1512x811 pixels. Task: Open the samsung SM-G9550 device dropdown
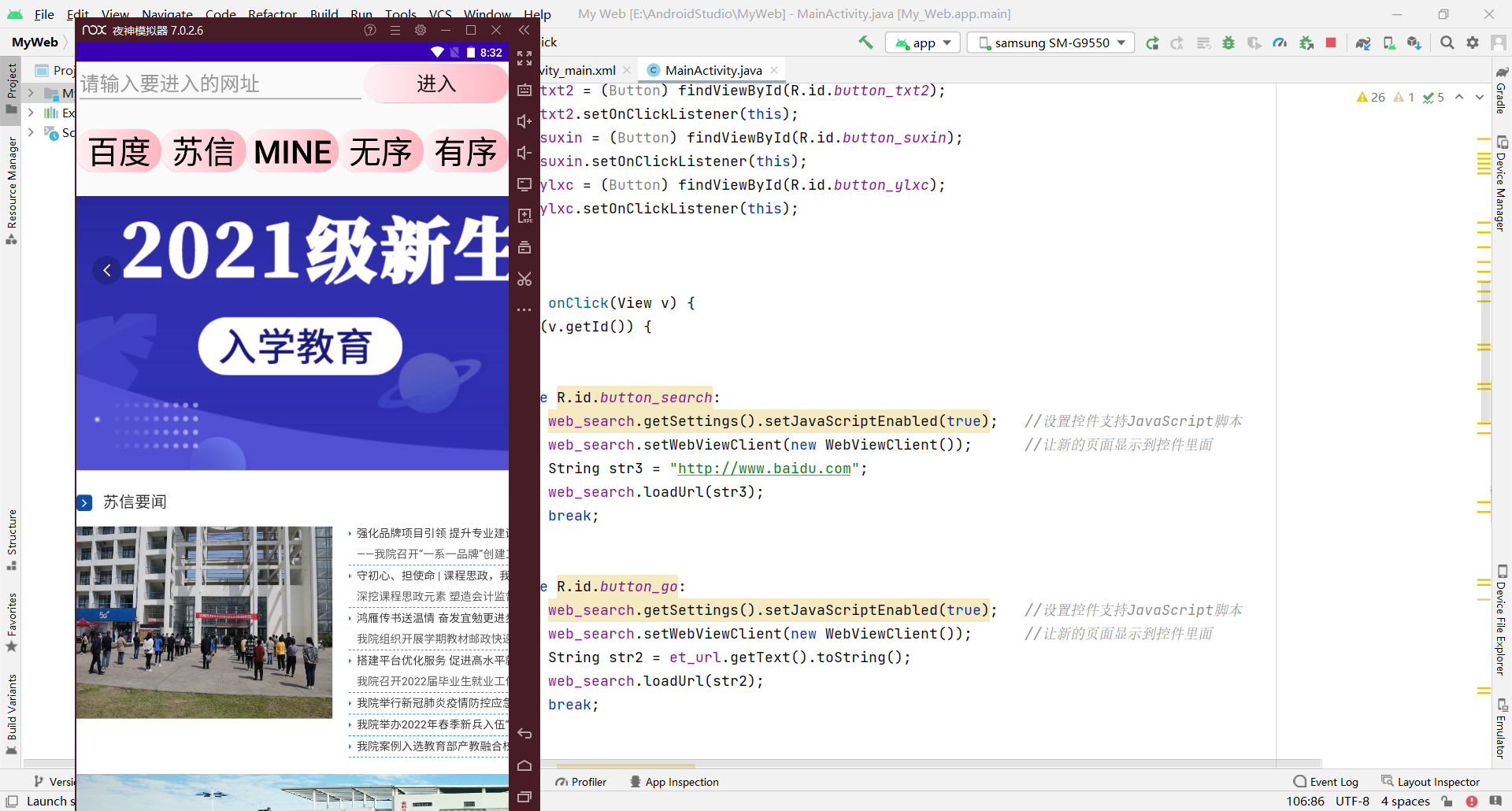click(1051, 43)
